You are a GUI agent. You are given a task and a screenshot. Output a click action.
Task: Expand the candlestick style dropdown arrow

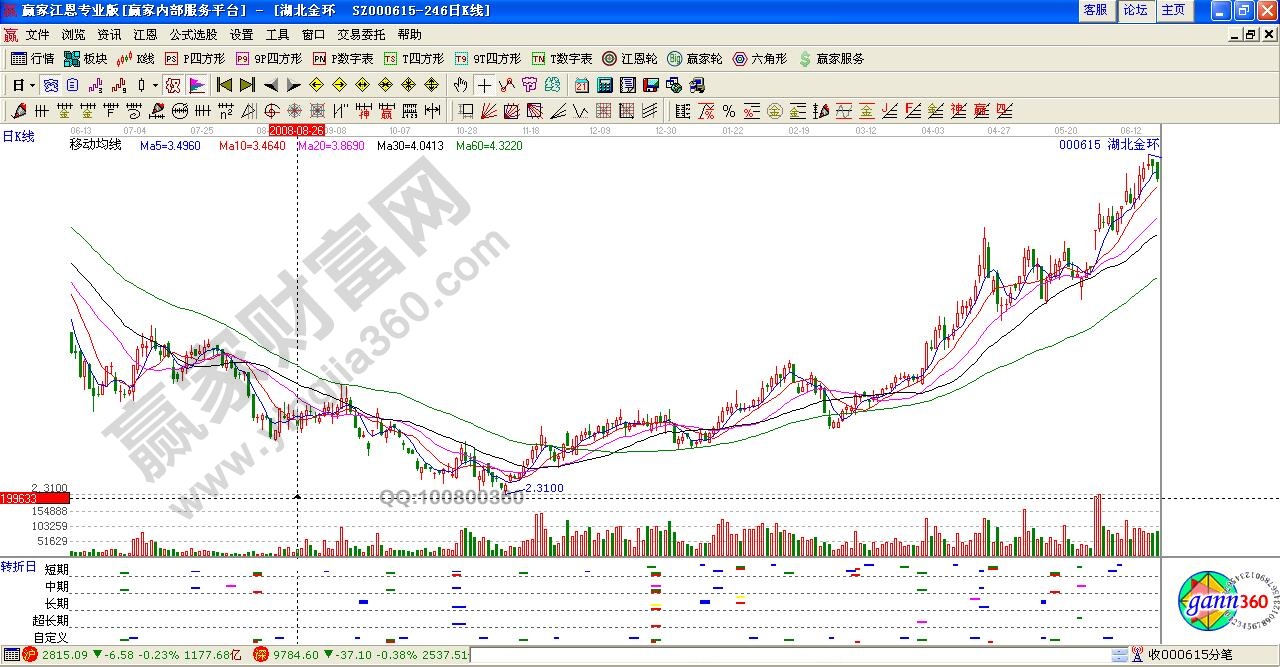tap(154, 85)
